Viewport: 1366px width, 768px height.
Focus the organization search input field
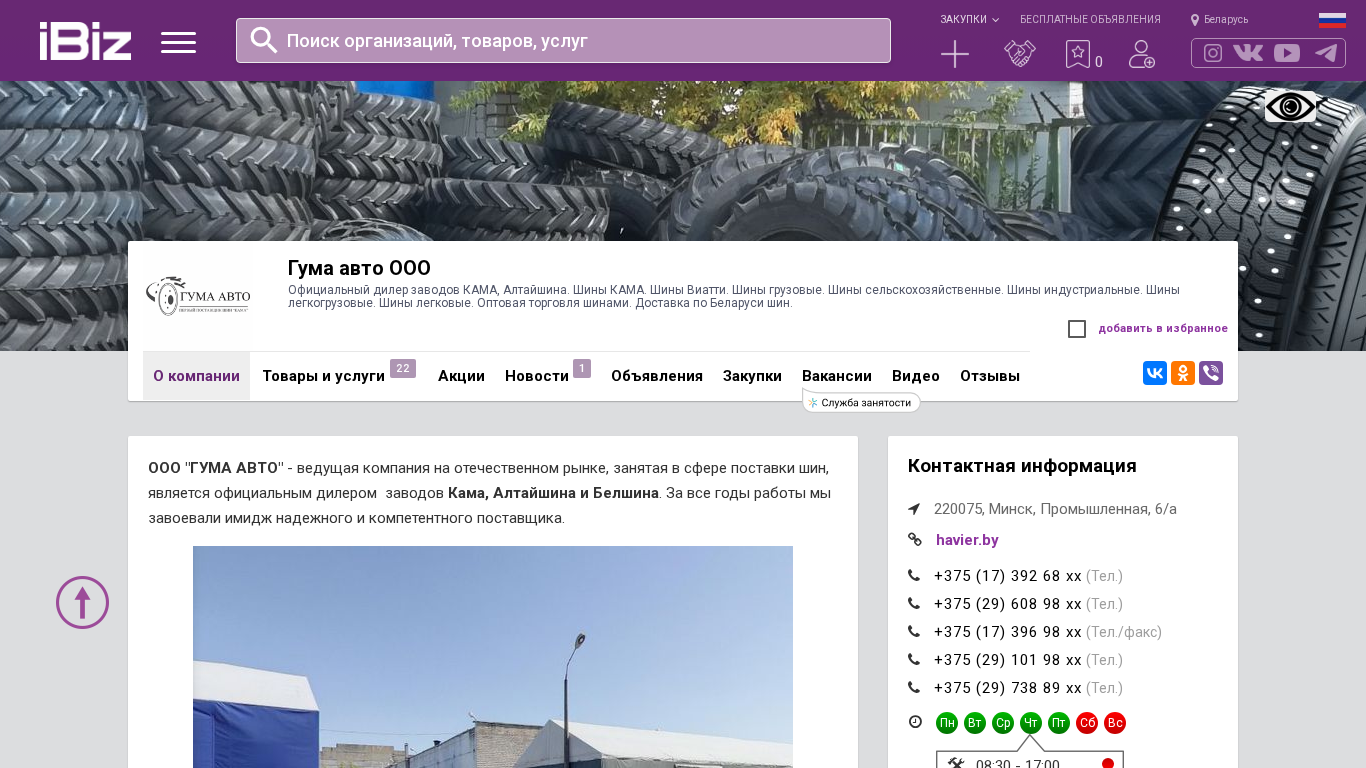563,40
